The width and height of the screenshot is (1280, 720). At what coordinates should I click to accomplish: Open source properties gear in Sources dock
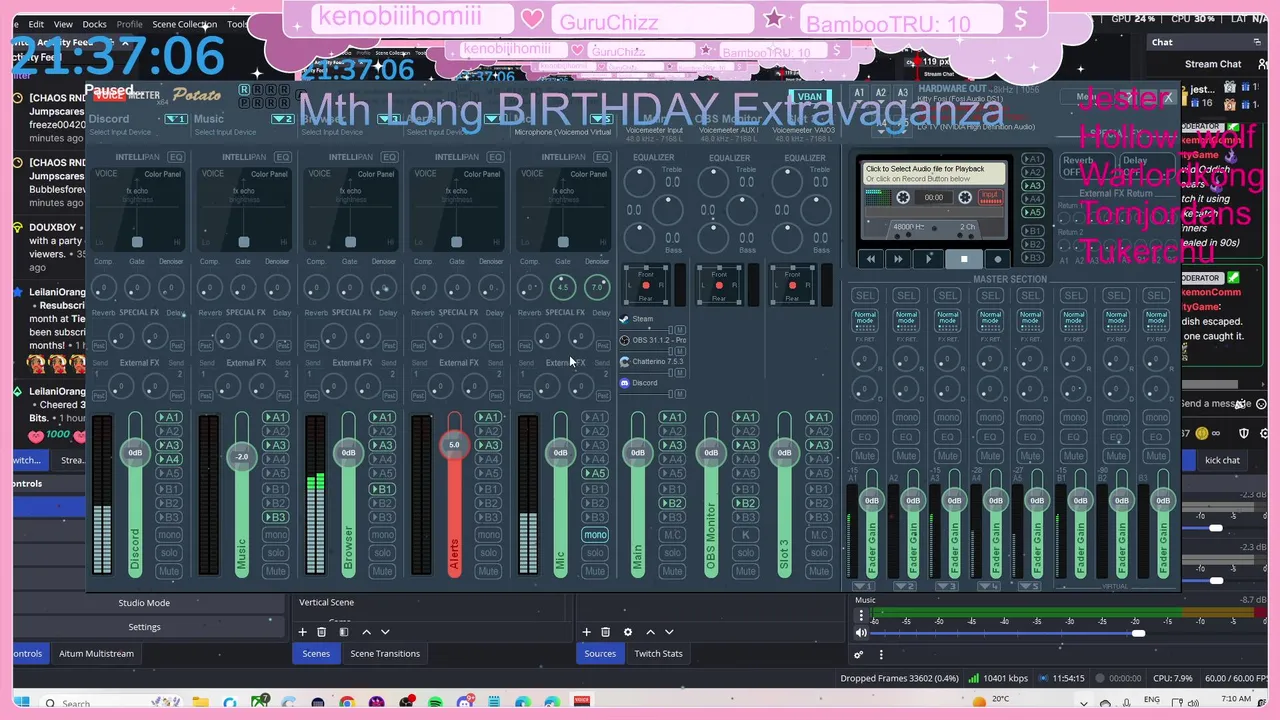coord(628,632)
